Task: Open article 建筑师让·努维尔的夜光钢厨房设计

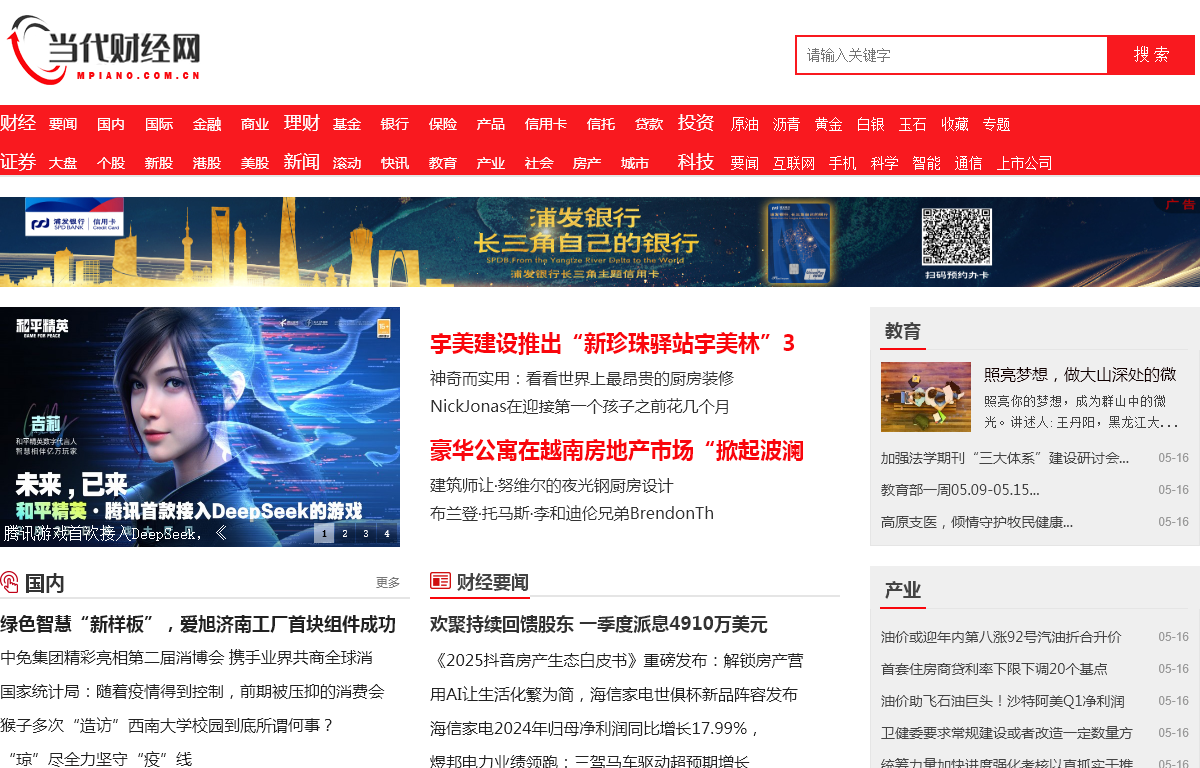Action: tap(552, 485)
